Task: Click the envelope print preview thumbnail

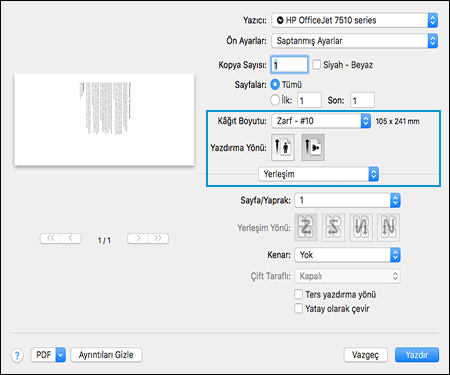Action: [104, 120]
